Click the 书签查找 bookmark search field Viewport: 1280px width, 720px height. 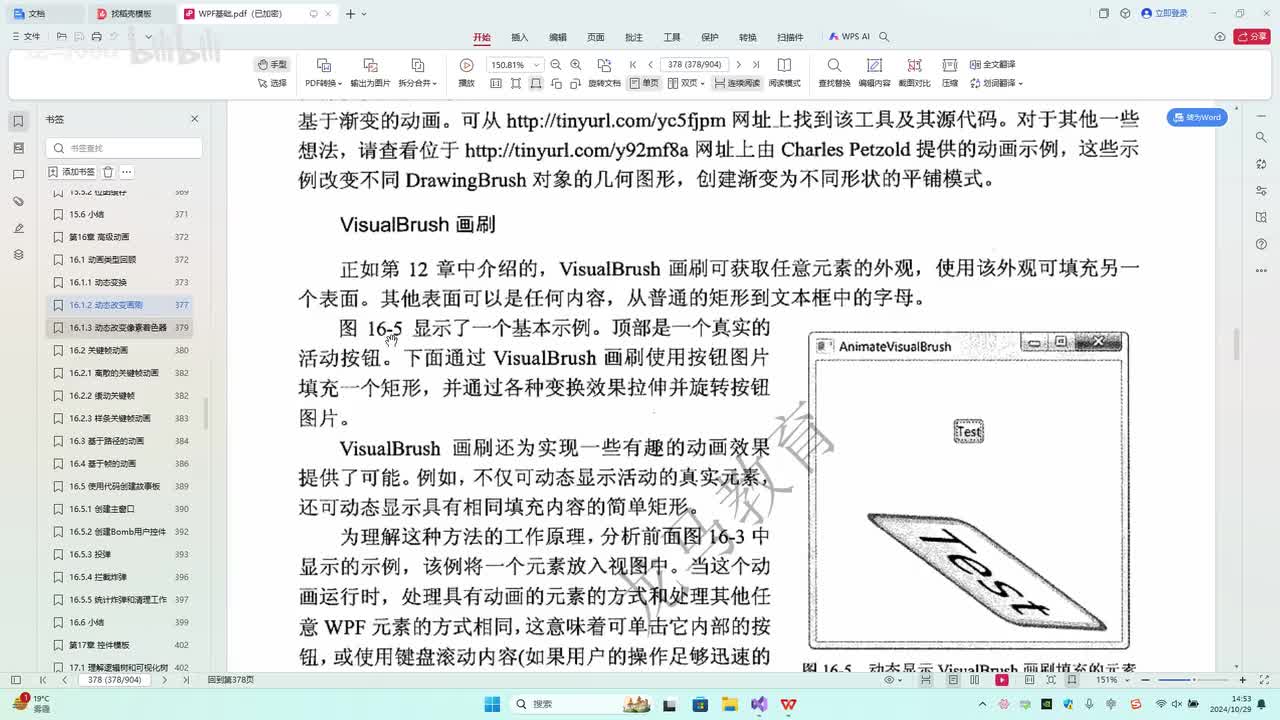click(x=124, y=148)
